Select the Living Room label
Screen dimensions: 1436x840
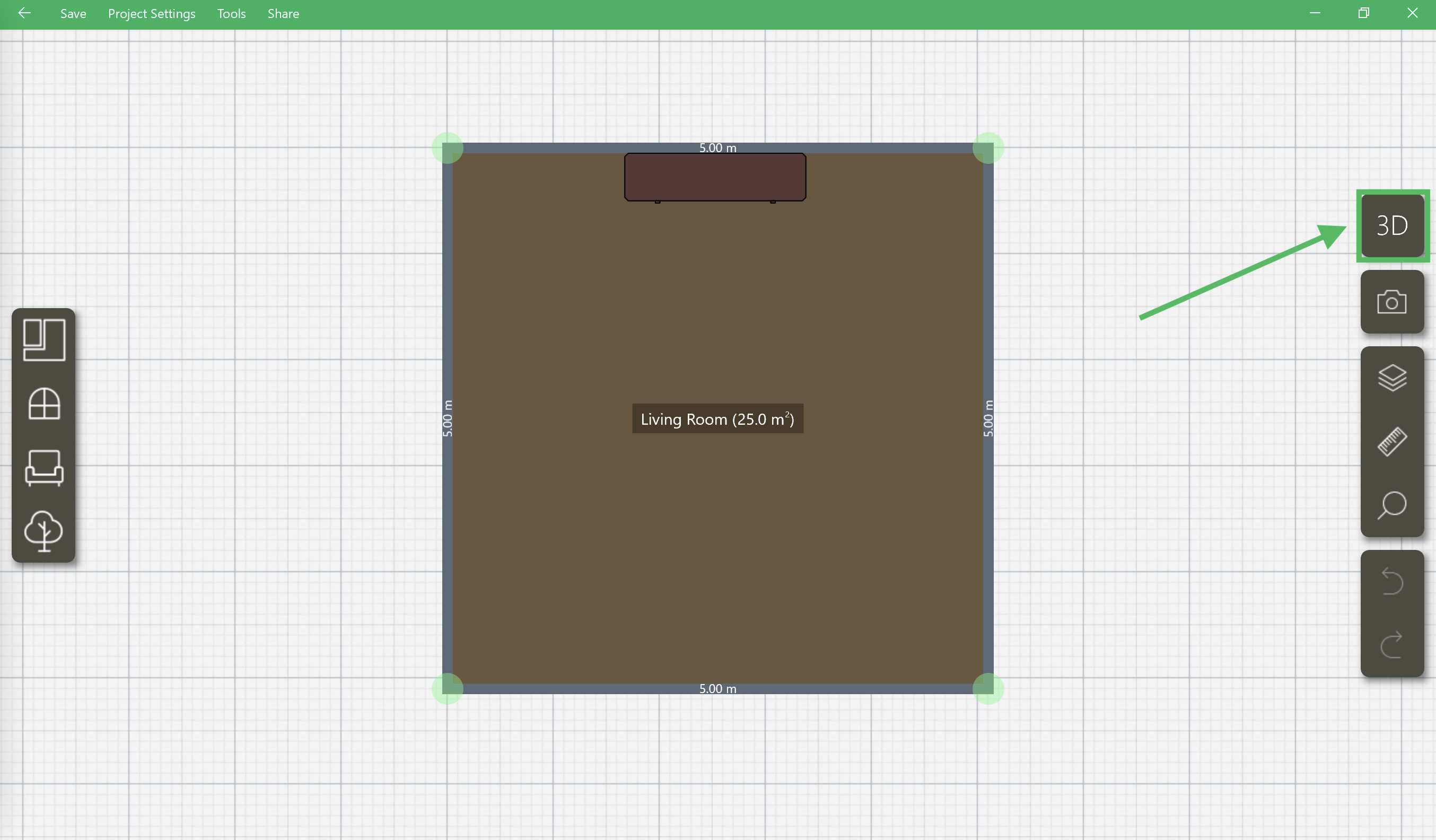coord(717,419)
